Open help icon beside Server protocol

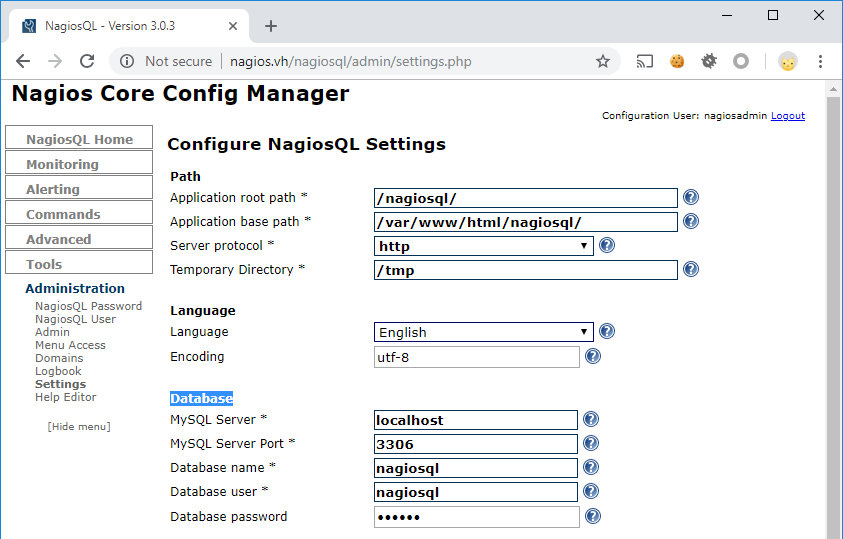click(607, 245)
